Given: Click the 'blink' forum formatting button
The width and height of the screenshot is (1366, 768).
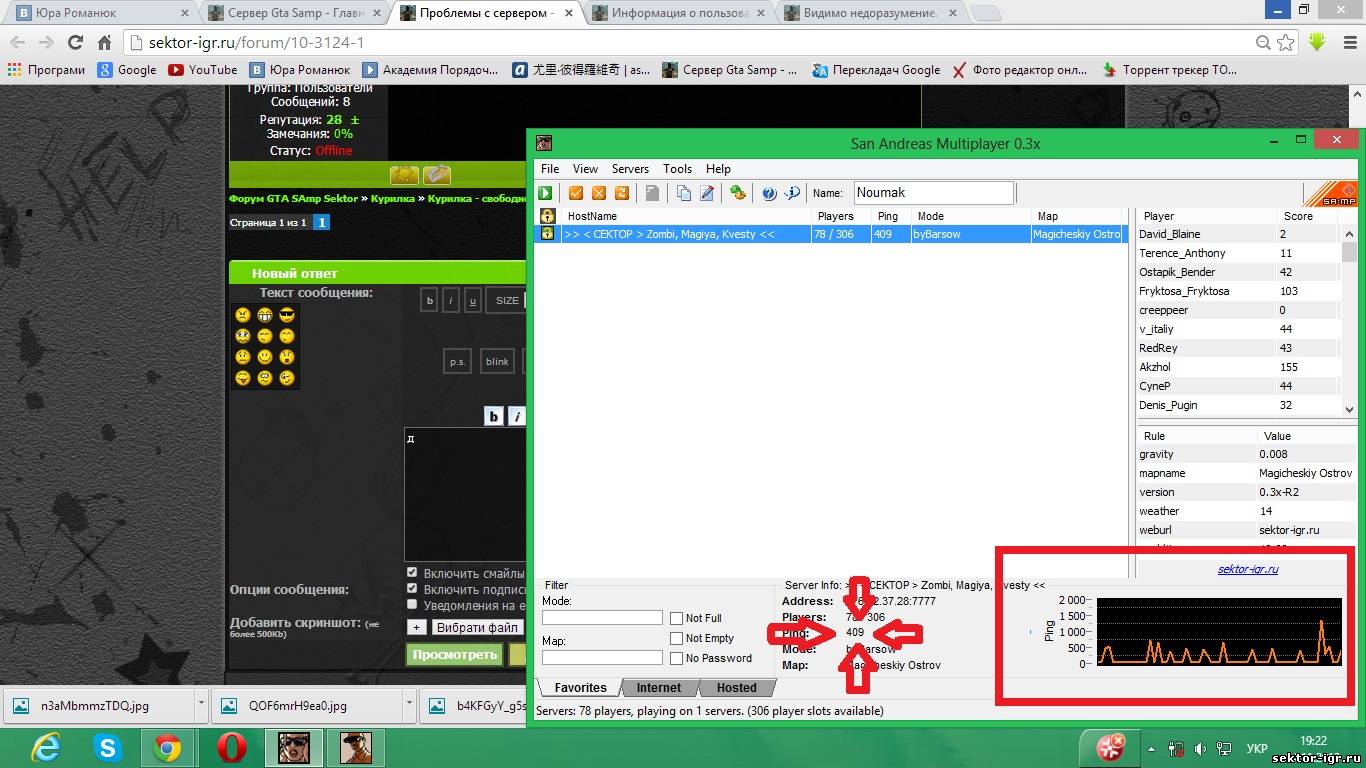Looking at the screenshot, I should click(x=497, y=362).
